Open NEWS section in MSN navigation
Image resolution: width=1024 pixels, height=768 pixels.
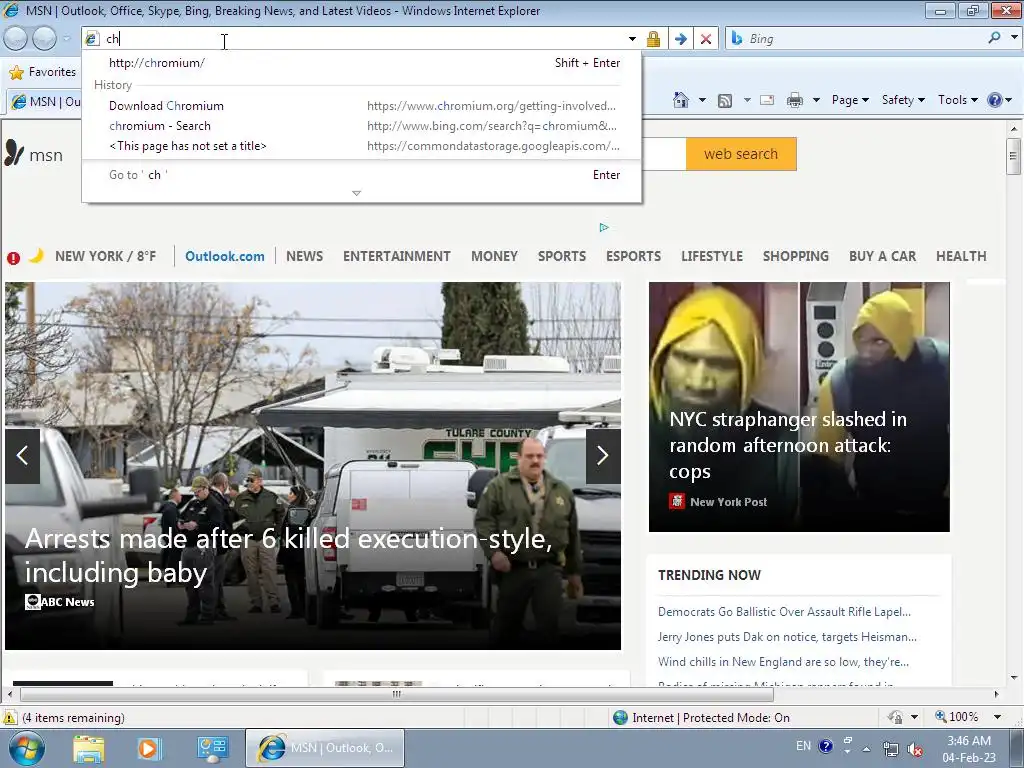pos(304,256)
